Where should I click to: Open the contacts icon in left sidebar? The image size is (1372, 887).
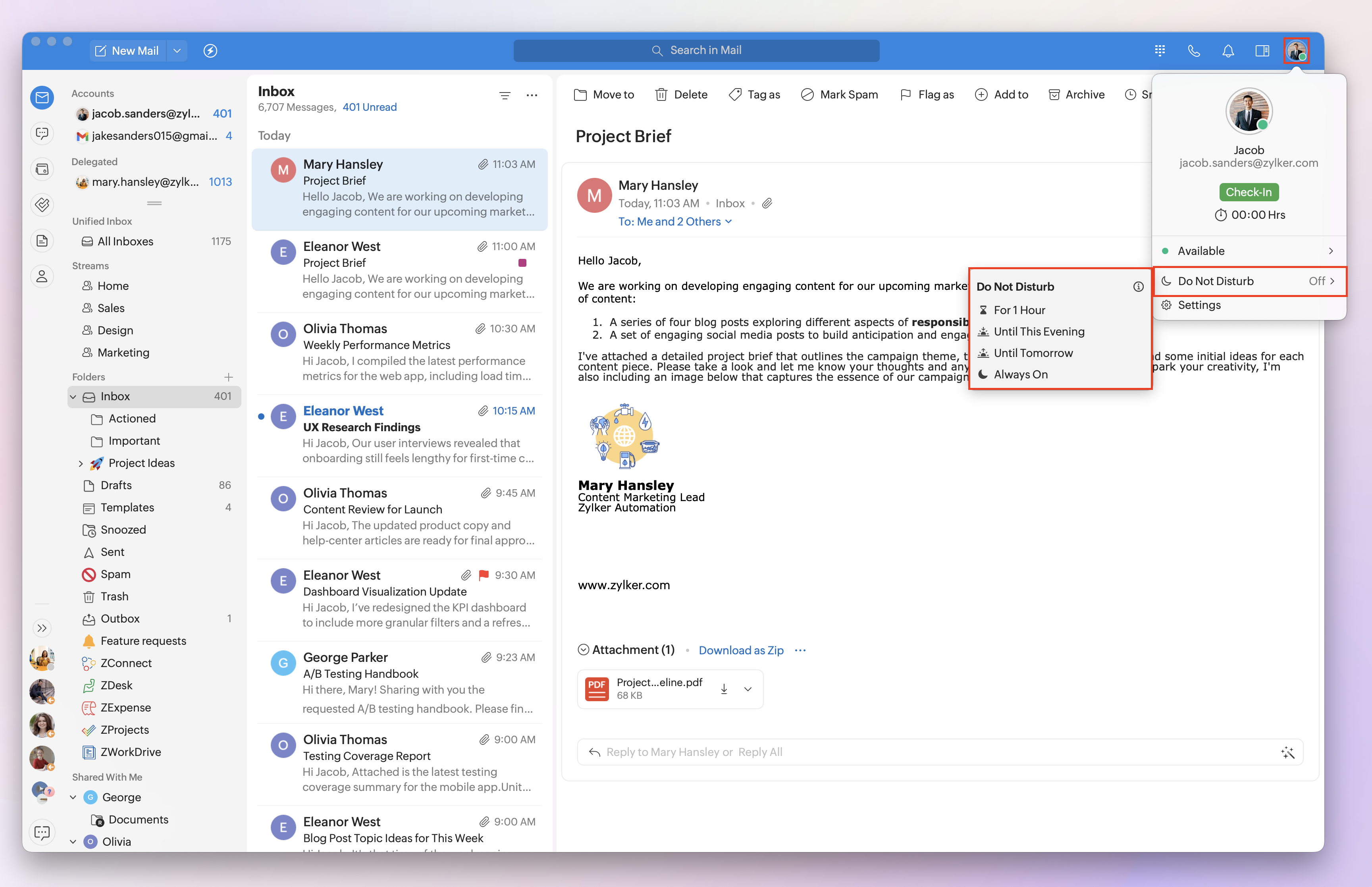click(x=42, y=276)
